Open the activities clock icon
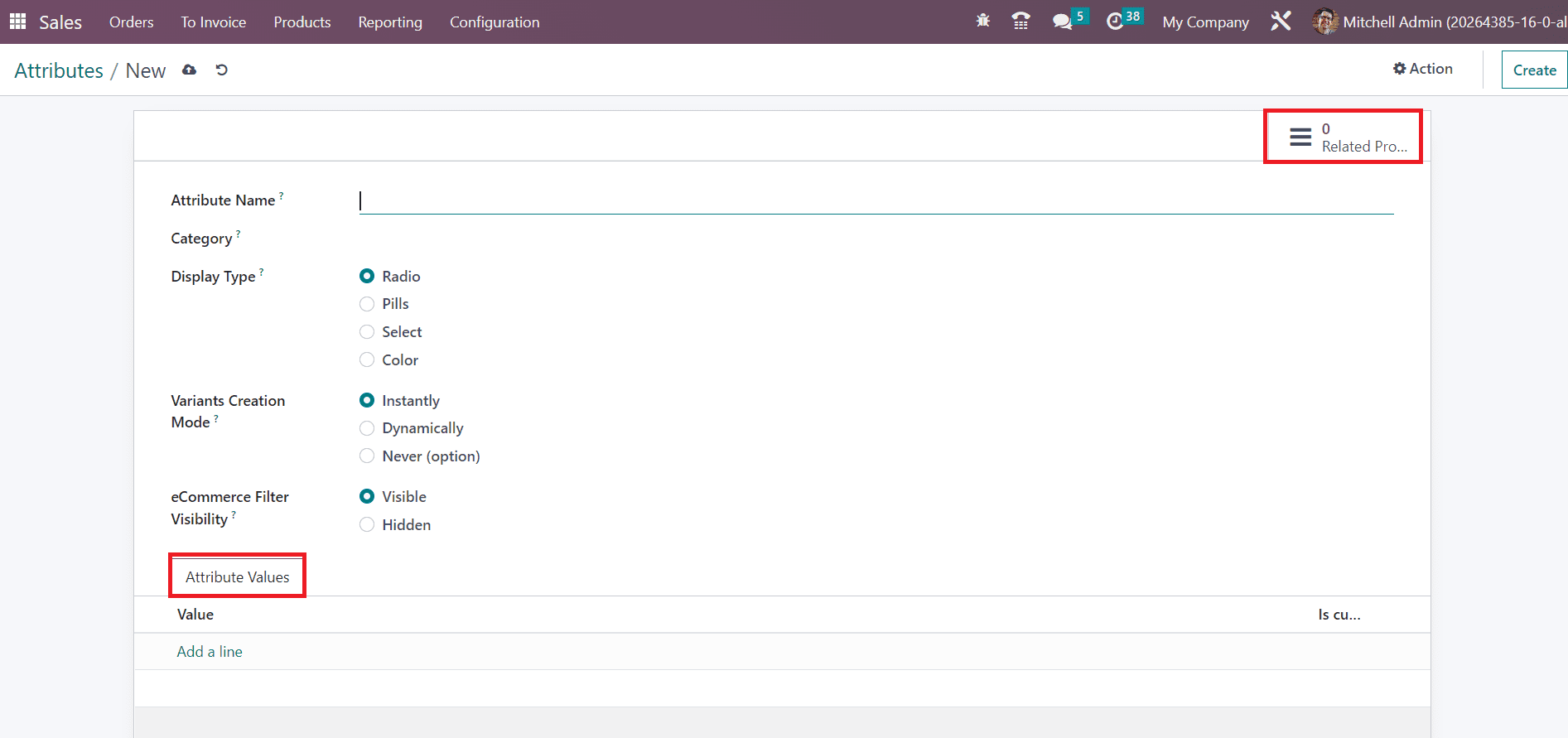 [1115, 22]
